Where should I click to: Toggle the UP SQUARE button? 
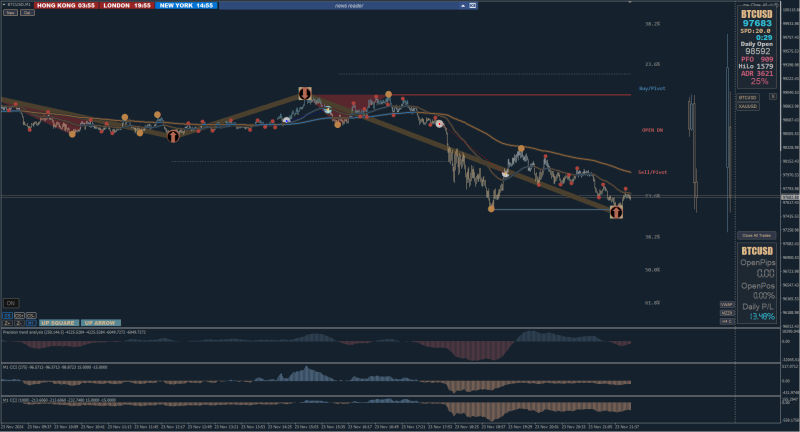coord(58,323)
